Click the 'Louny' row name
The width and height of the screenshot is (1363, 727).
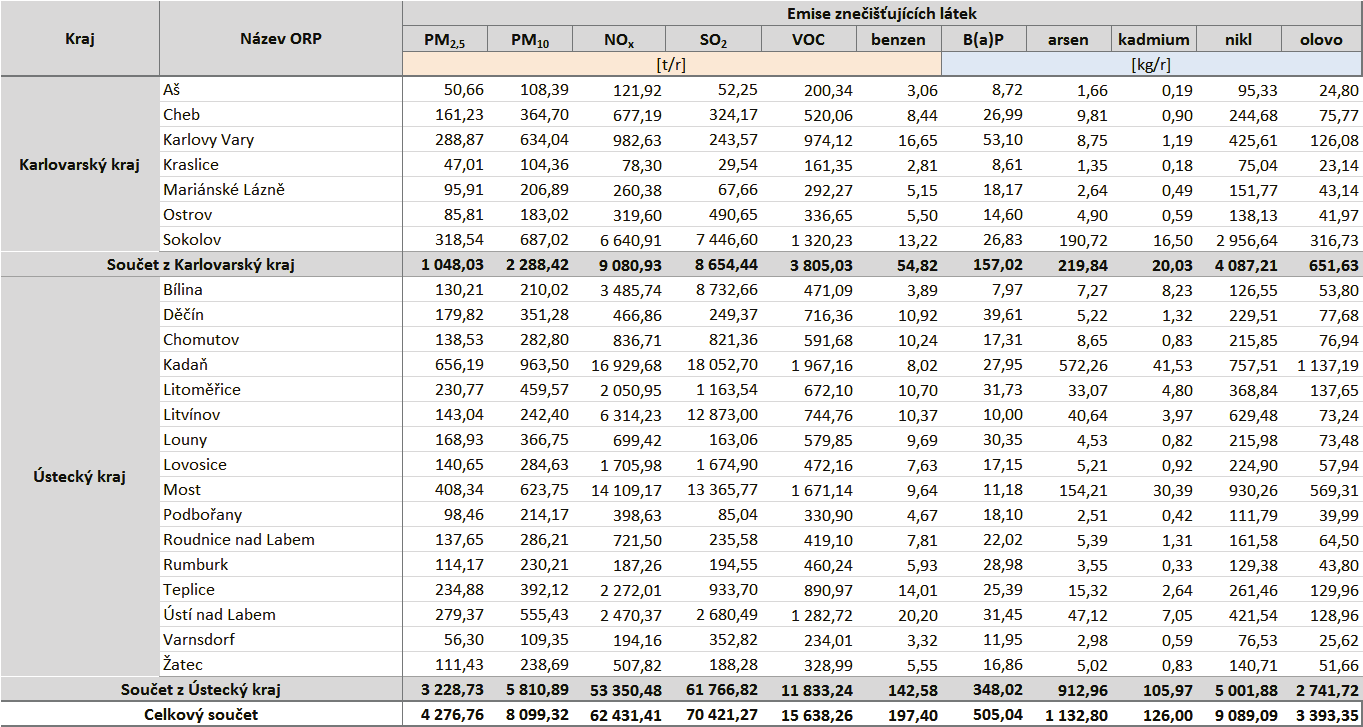coord(185,440)
